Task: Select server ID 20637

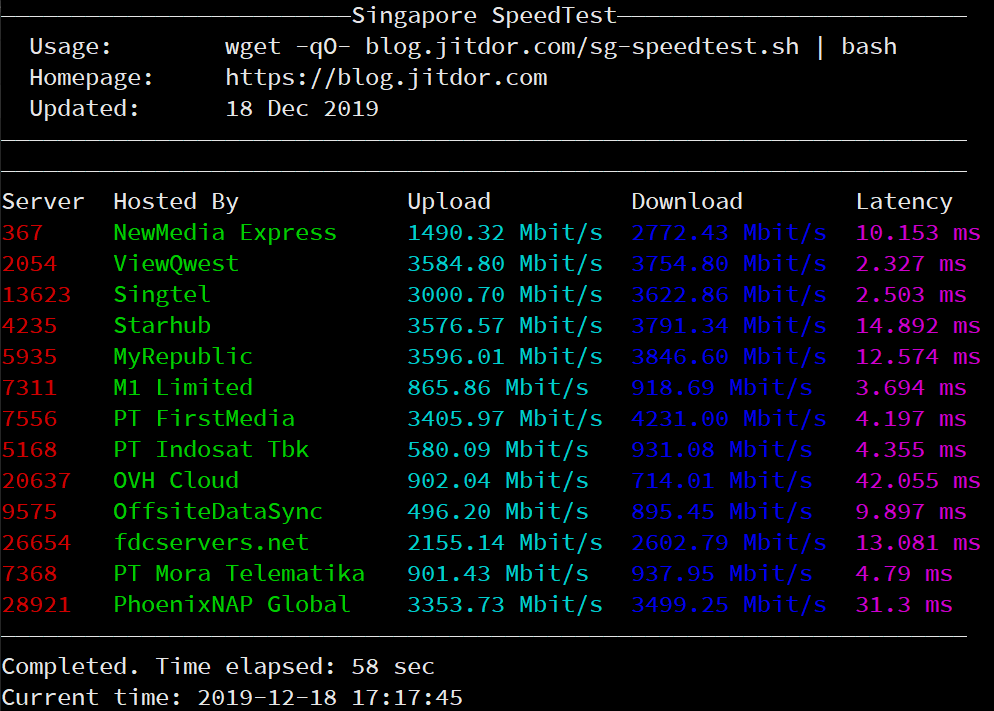Action: (x=37, y=481)
